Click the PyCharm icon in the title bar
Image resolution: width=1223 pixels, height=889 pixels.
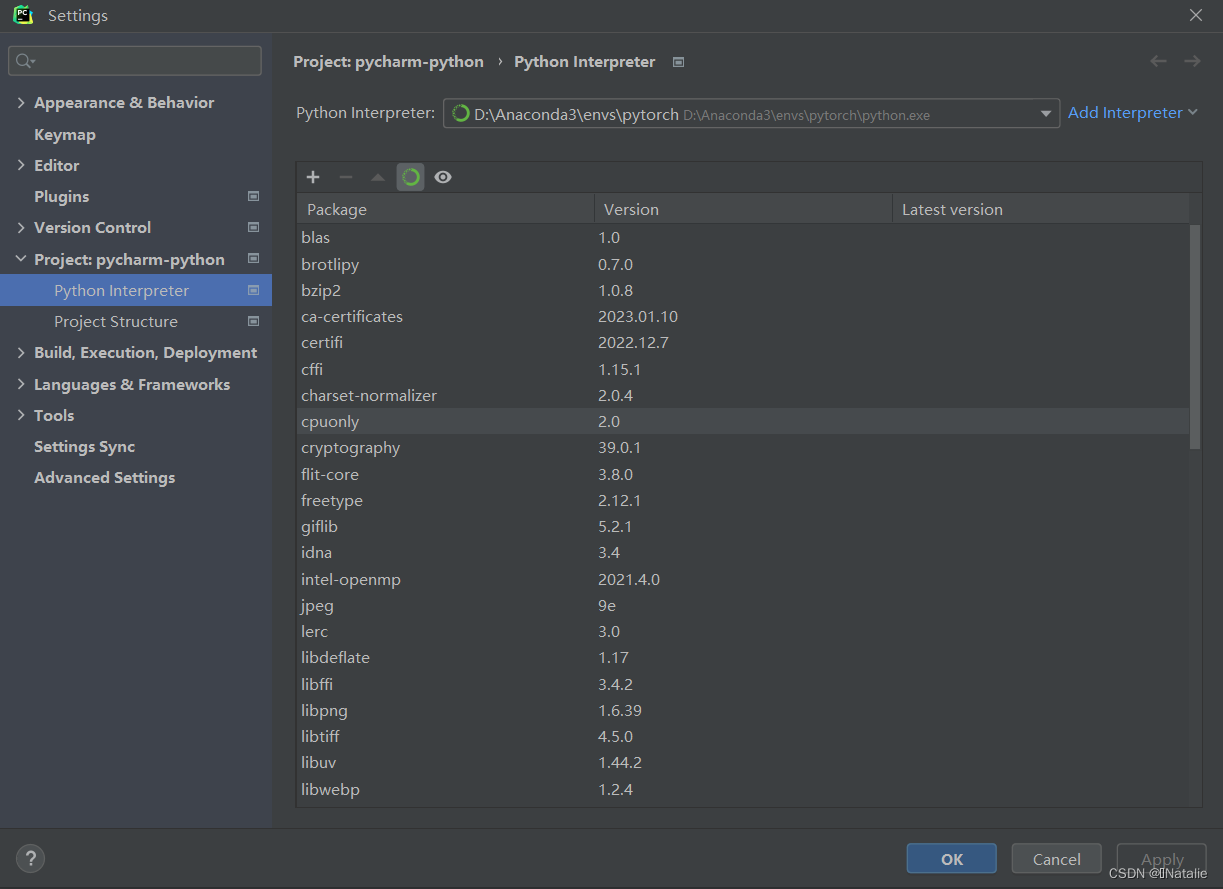pyautogui.click(x=22, y=15)
